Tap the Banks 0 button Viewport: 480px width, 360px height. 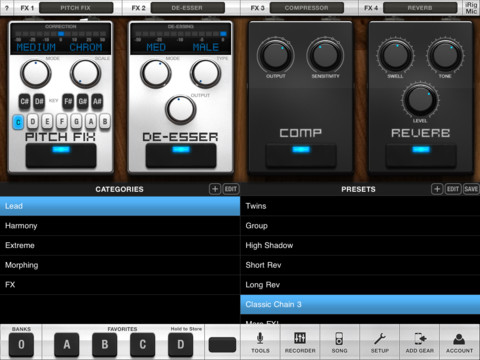(x=21, y=344)
